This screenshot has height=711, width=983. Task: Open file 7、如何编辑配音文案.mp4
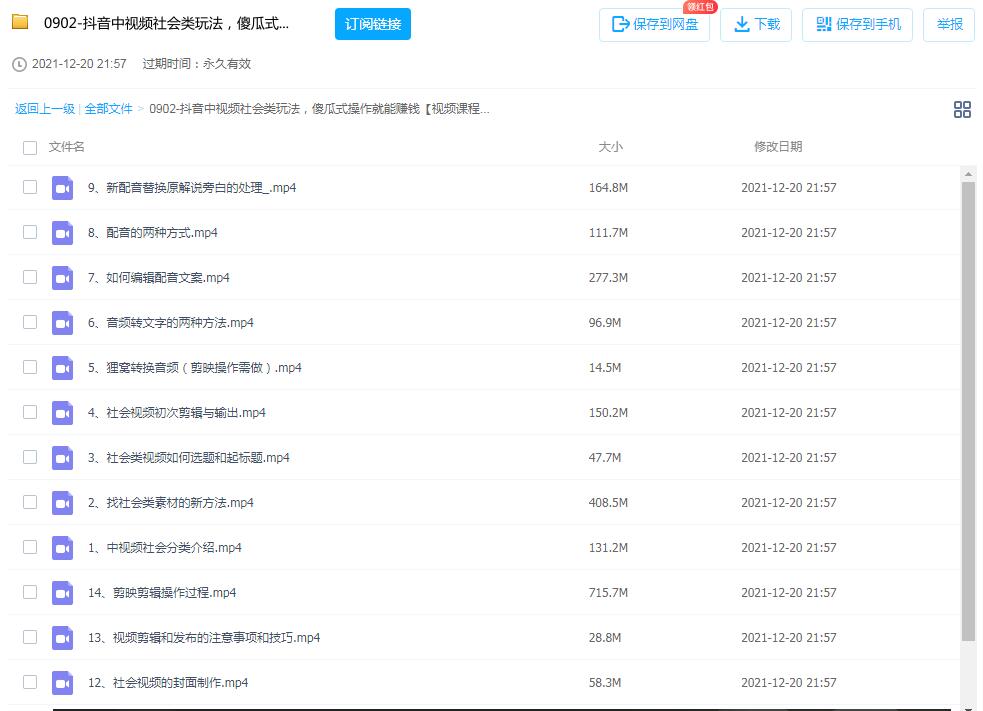pos(159,278)
